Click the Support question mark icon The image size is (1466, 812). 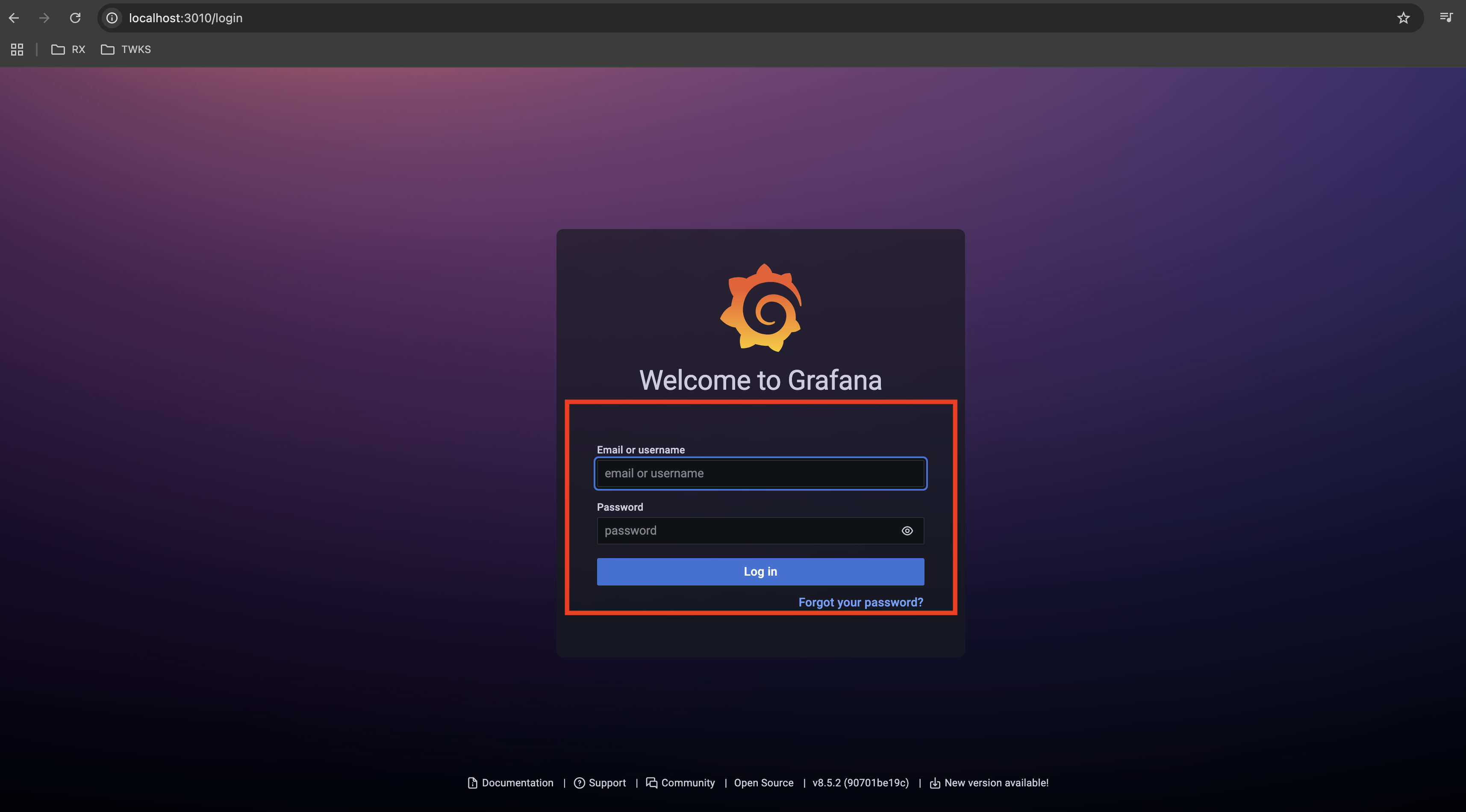point(579,783)
